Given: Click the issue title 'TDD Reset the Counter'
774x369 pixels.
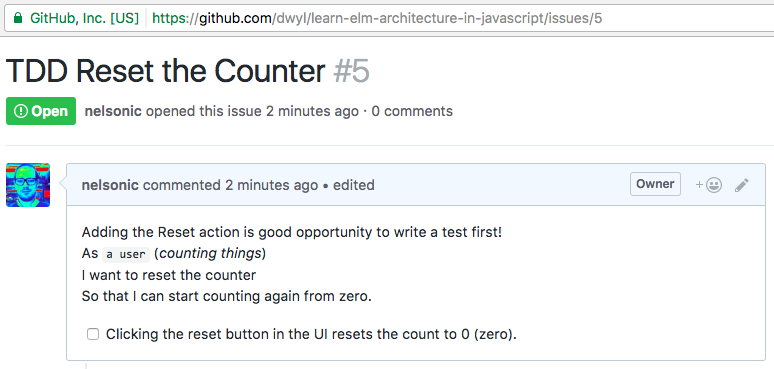Looking at the screenshot, I should [165, 71].
